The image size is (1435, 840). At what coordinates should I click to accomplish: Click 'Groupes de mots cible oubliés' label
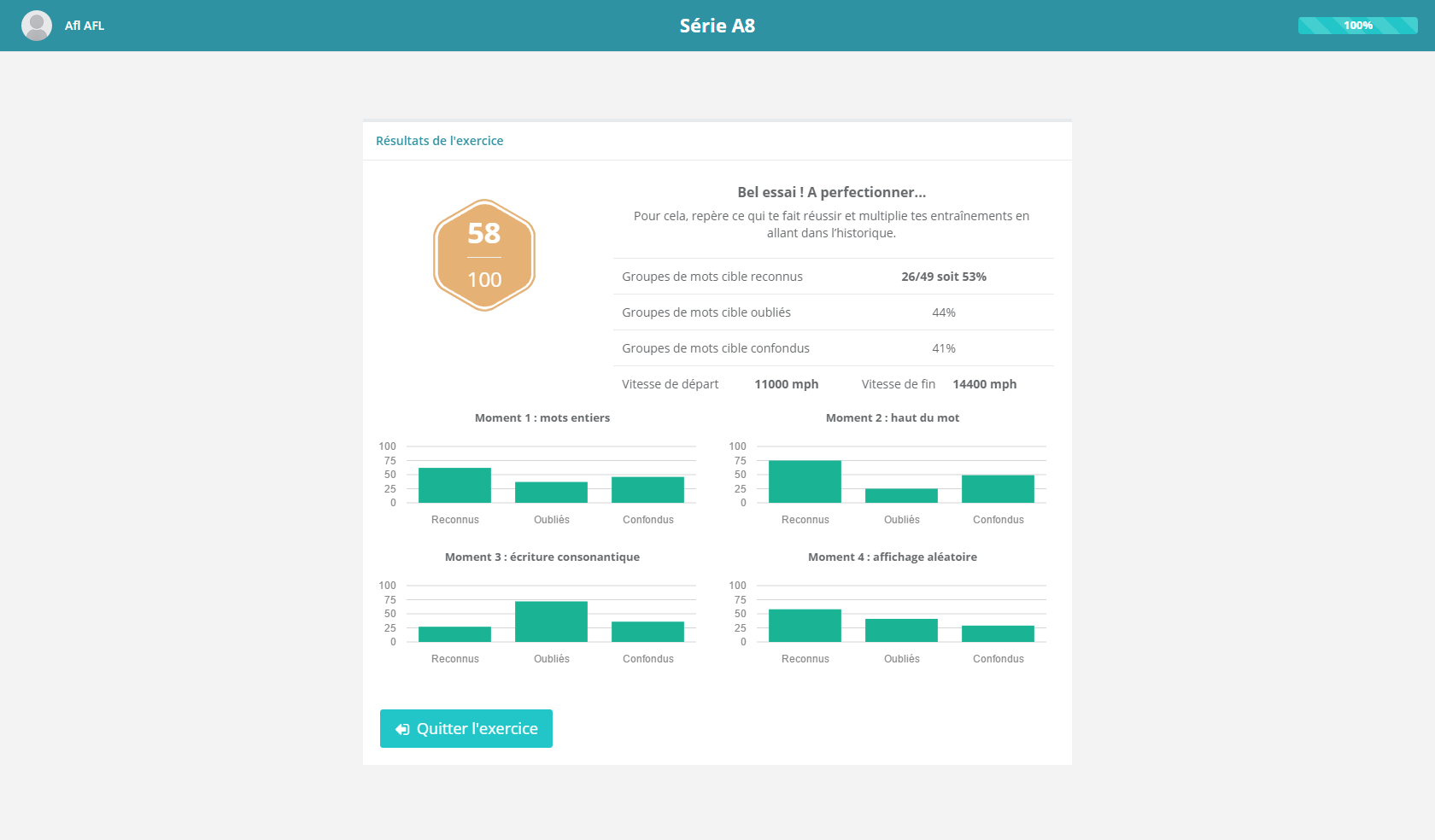click(x=706, y=312)
